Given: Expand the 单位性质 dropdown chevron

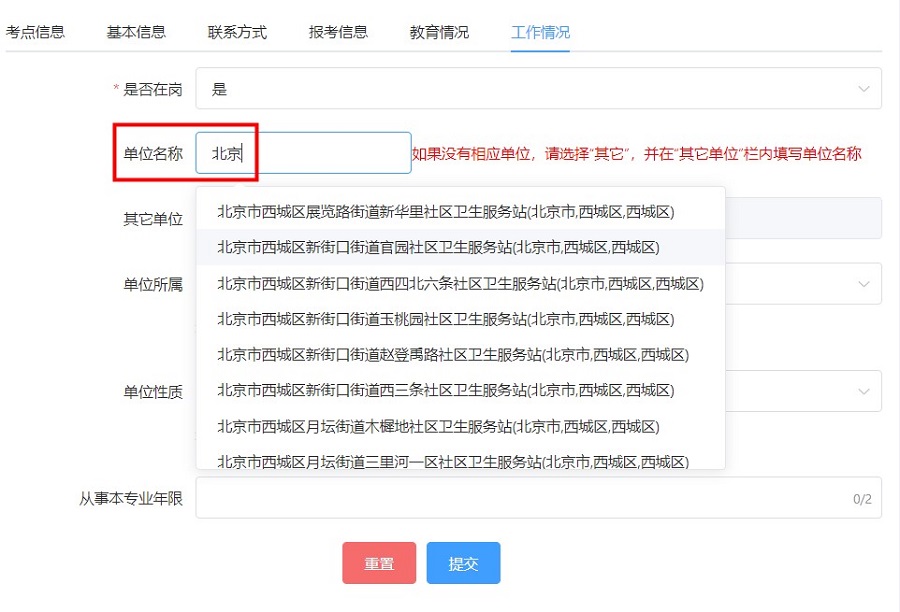Looking at the screenshot, I should click(x=863, y=392).
